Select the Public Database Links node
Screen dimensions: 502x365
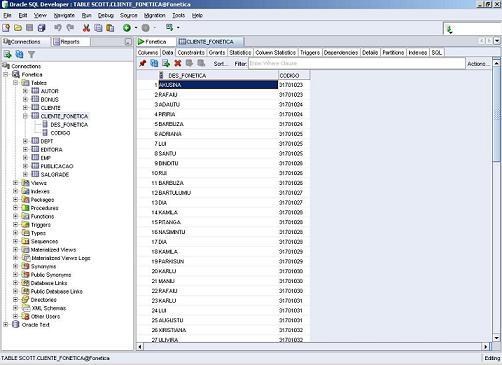[57, 291]
